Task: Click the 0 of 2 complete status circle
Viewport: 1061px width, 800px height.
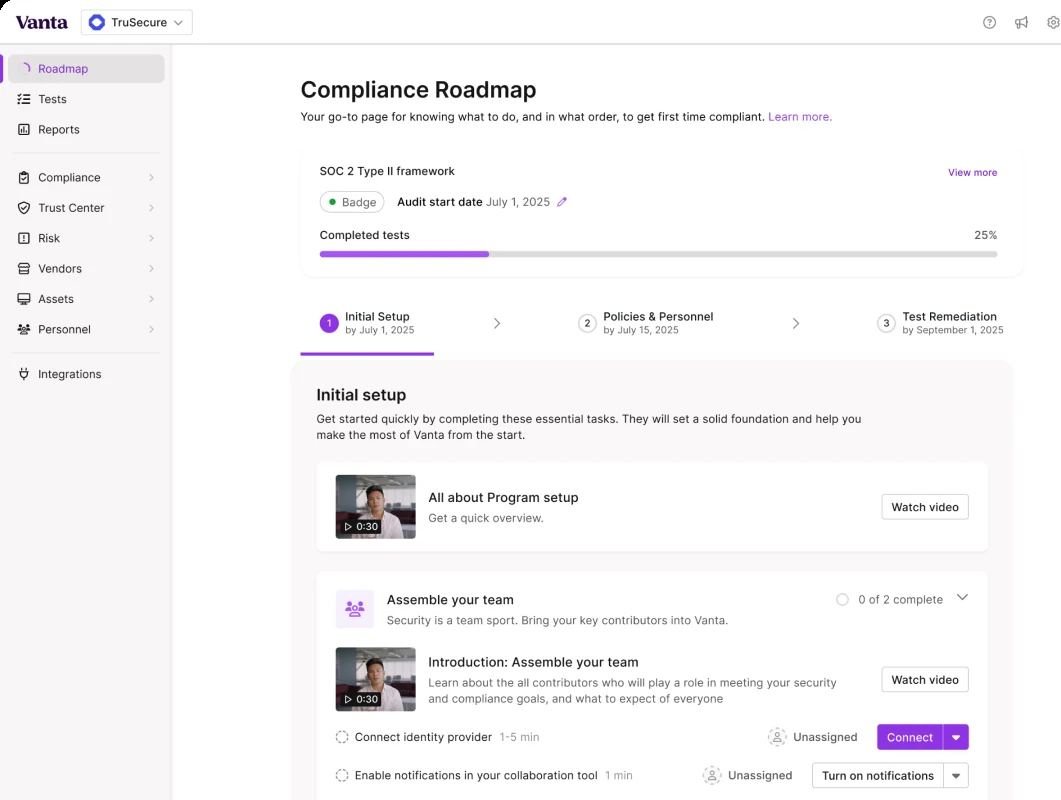Action: pos(842,600)
